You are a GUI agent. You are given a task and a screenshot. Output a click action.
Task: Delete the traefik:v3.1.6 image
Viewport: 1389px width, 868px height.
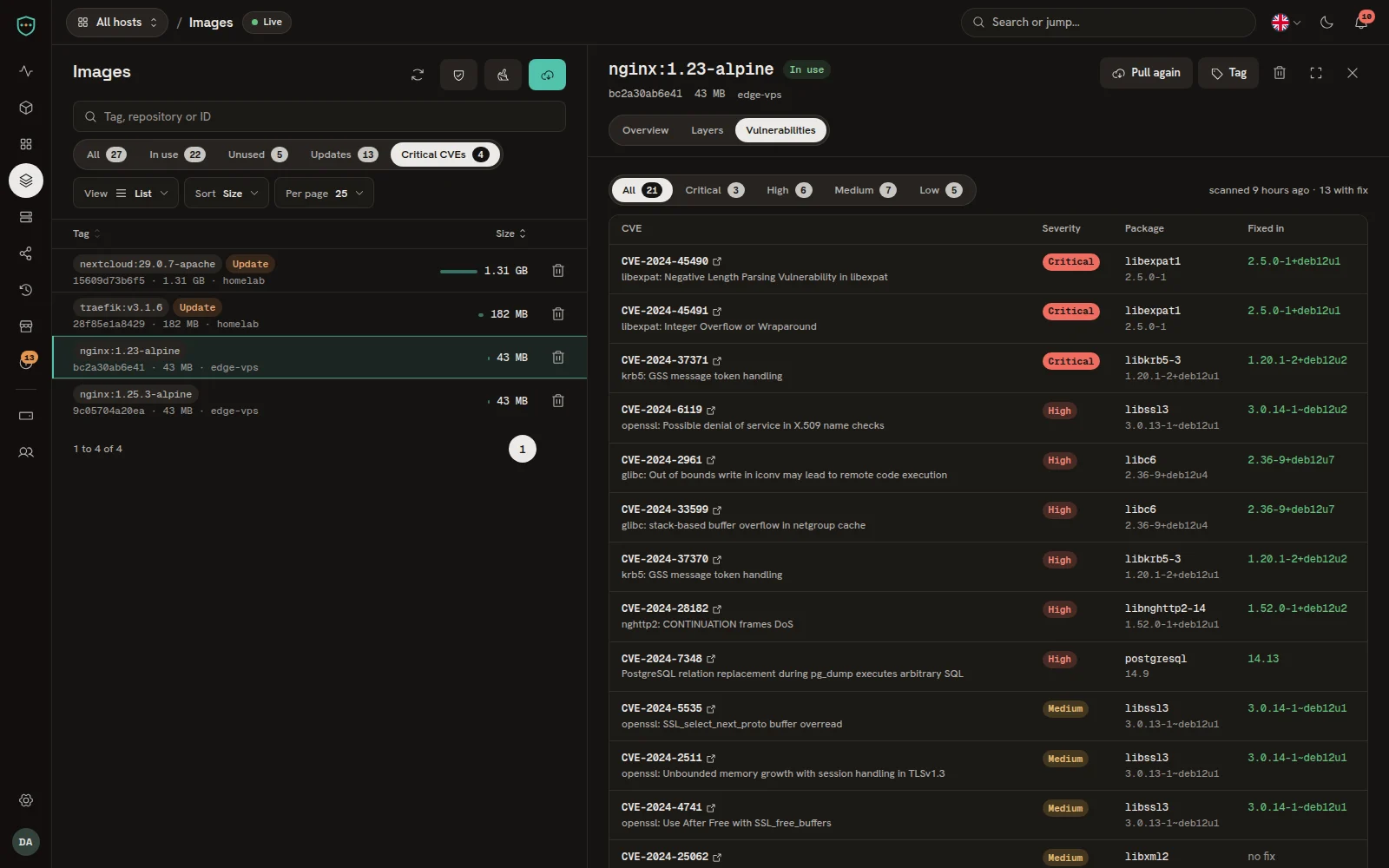(x=558, y=314)
